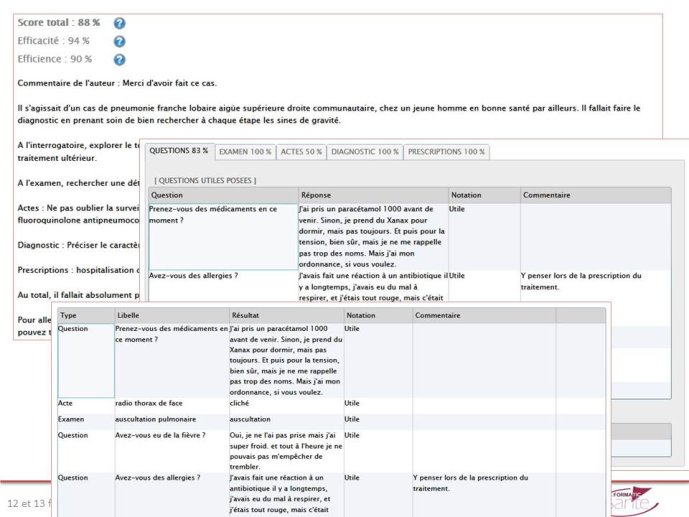Click the 'Score total : 88 %' text
Image resolution: width=689 pixels, height=517 pixels.
pyautogui.click(x=59, y=22)
